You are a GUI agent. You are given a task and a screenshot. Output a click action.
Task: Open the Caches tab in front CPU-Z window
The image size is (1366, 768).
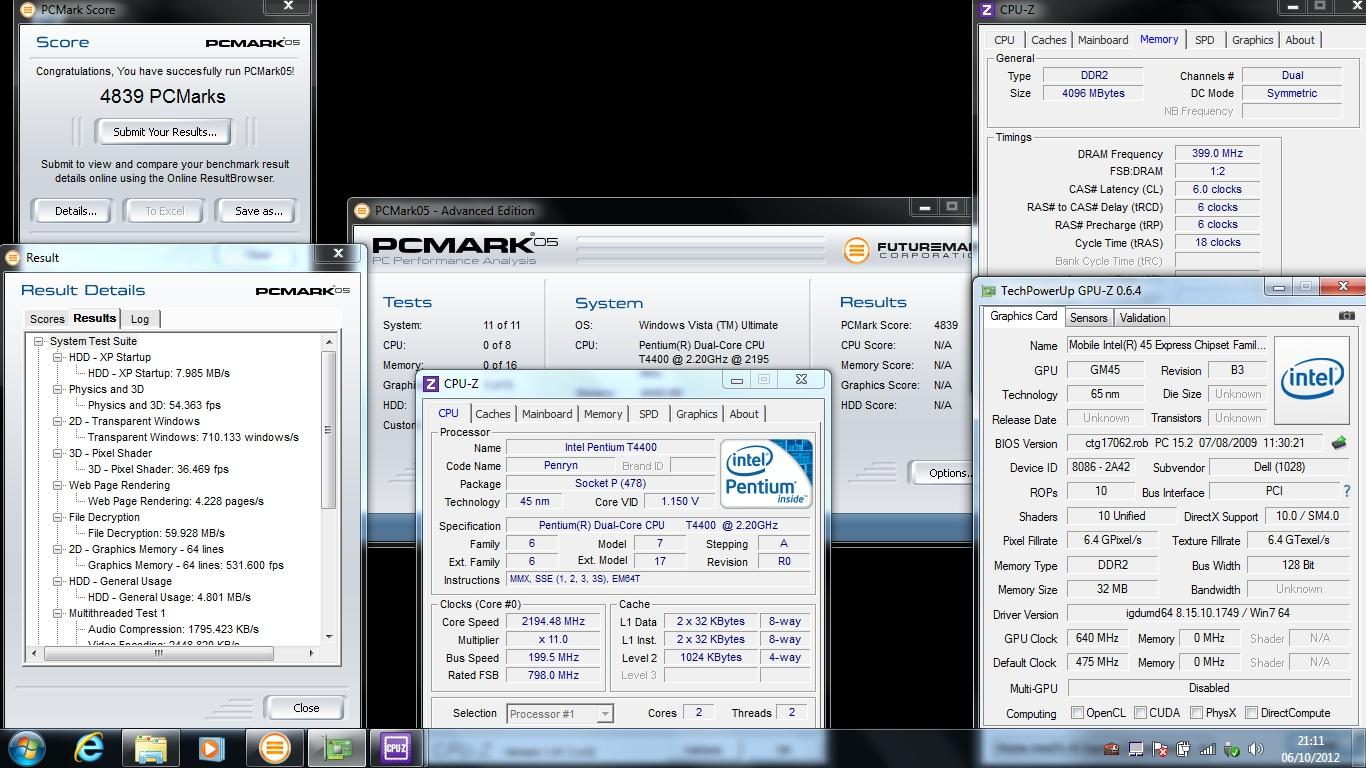pyautogui.click(x=493, y=414)
